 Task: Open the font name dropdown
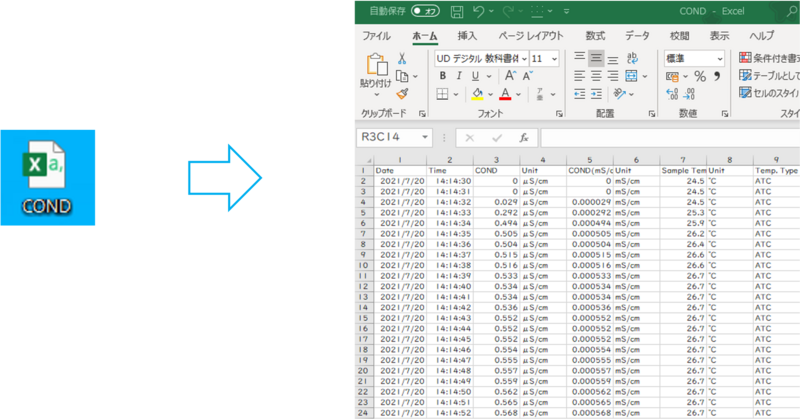(522, 58)
